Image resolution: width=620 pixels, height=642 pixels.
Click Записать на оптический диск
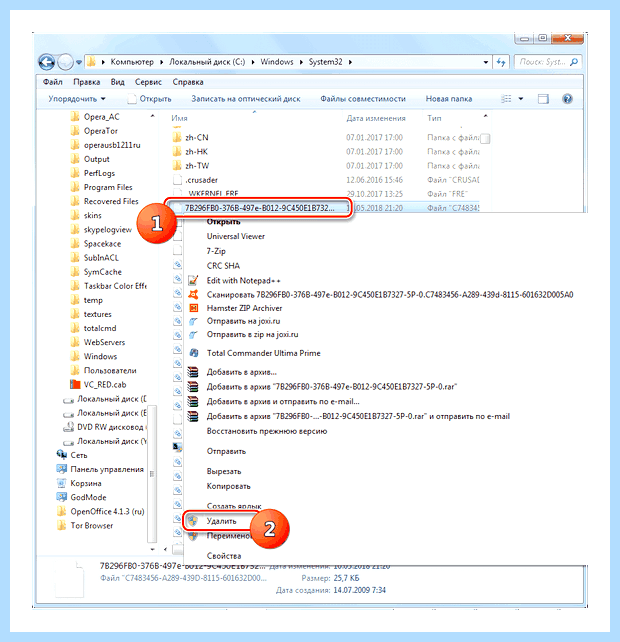click(x=246, y=99)
